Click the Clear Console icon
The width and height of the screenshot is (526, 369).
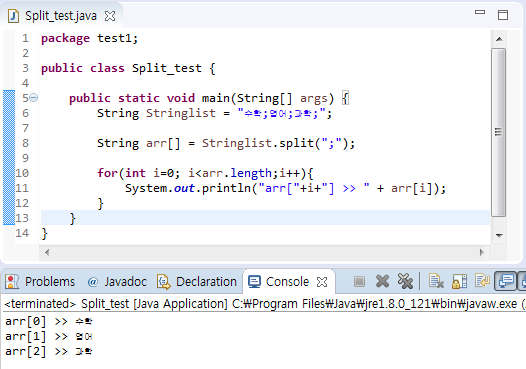click(436, 281)
